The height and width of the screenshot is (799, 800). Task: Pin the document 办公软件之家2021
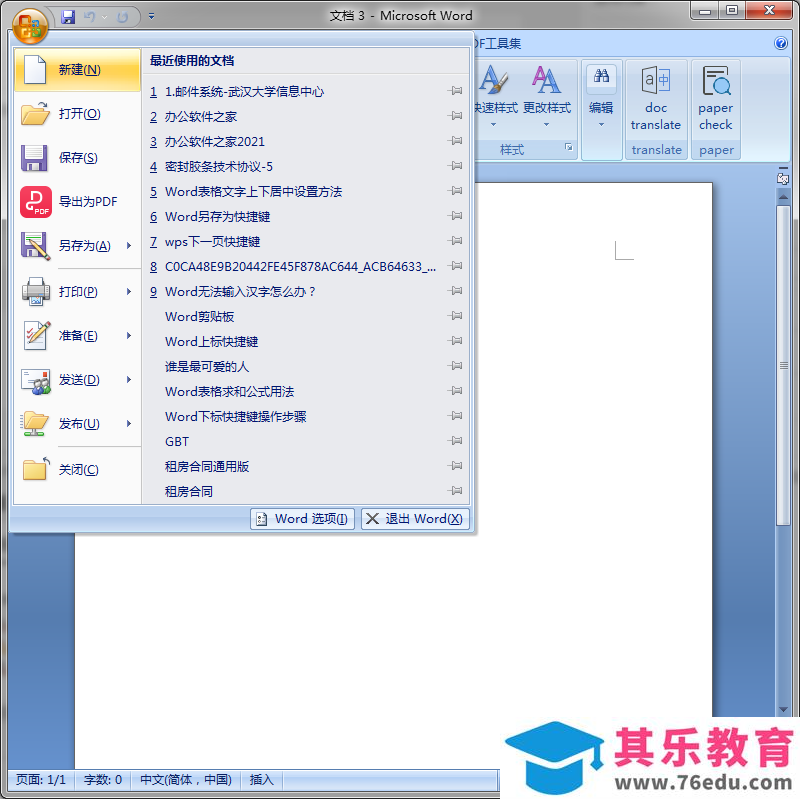tap(455, 140)
